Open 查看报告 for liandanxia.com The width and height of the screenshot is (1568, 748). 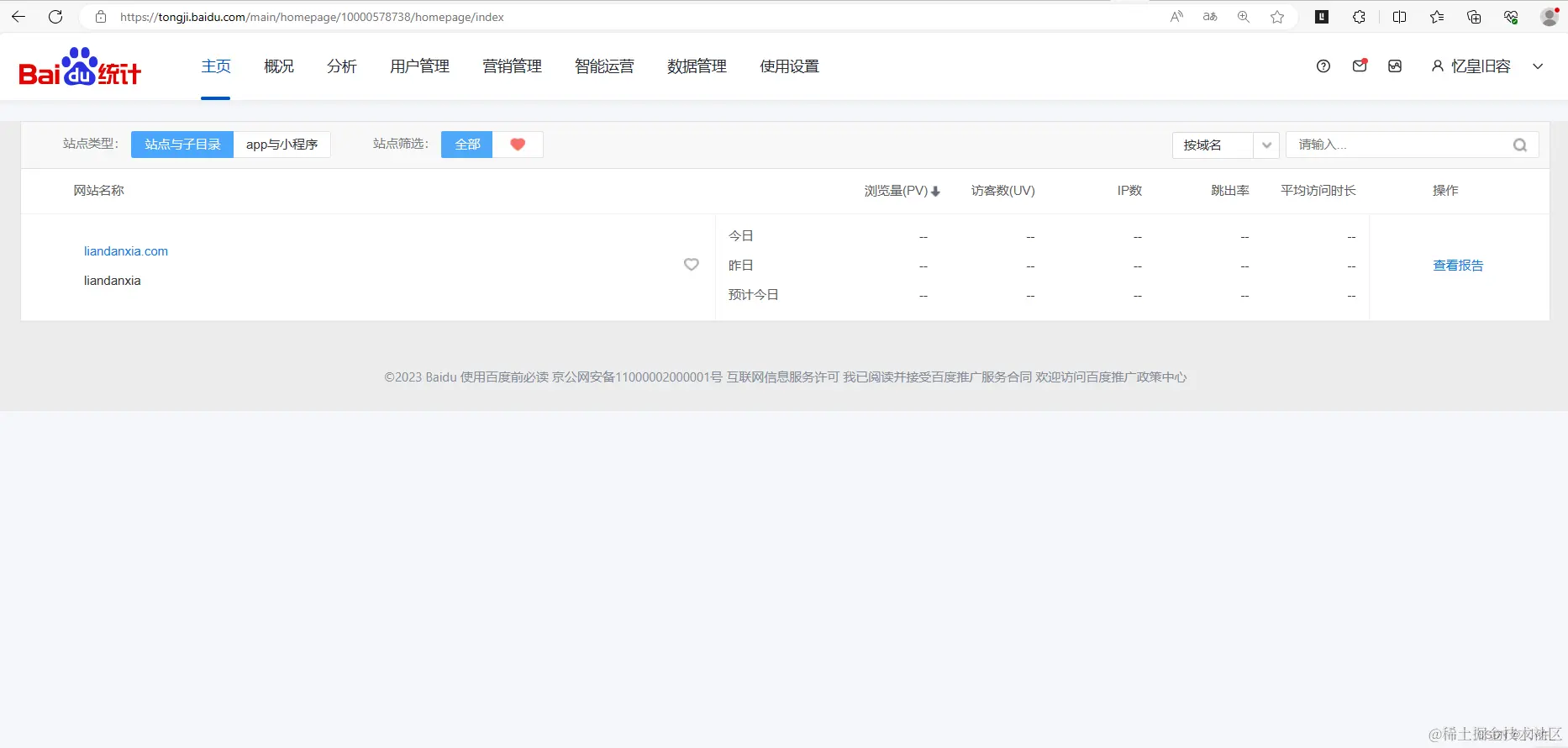[1458, 266]
